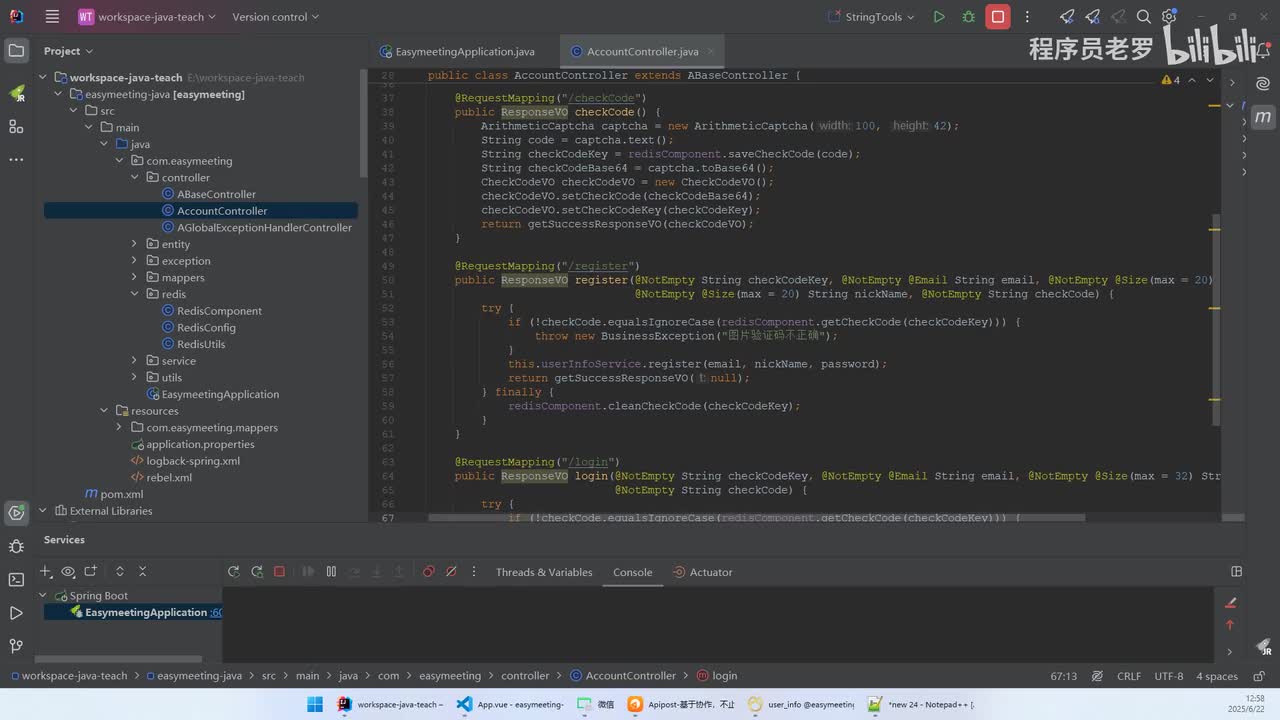Click AccountController in the bottom breadcrumb
Image resolution: width=1280 pixels, height=720 pixels.
tap(630, 676)
